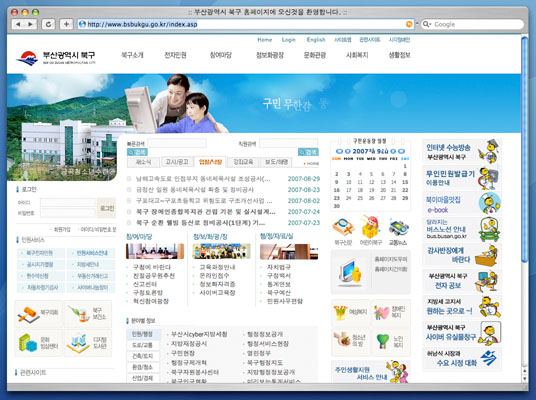Click the left 검색 search button
536x400 pixels.
click(137, 152)
